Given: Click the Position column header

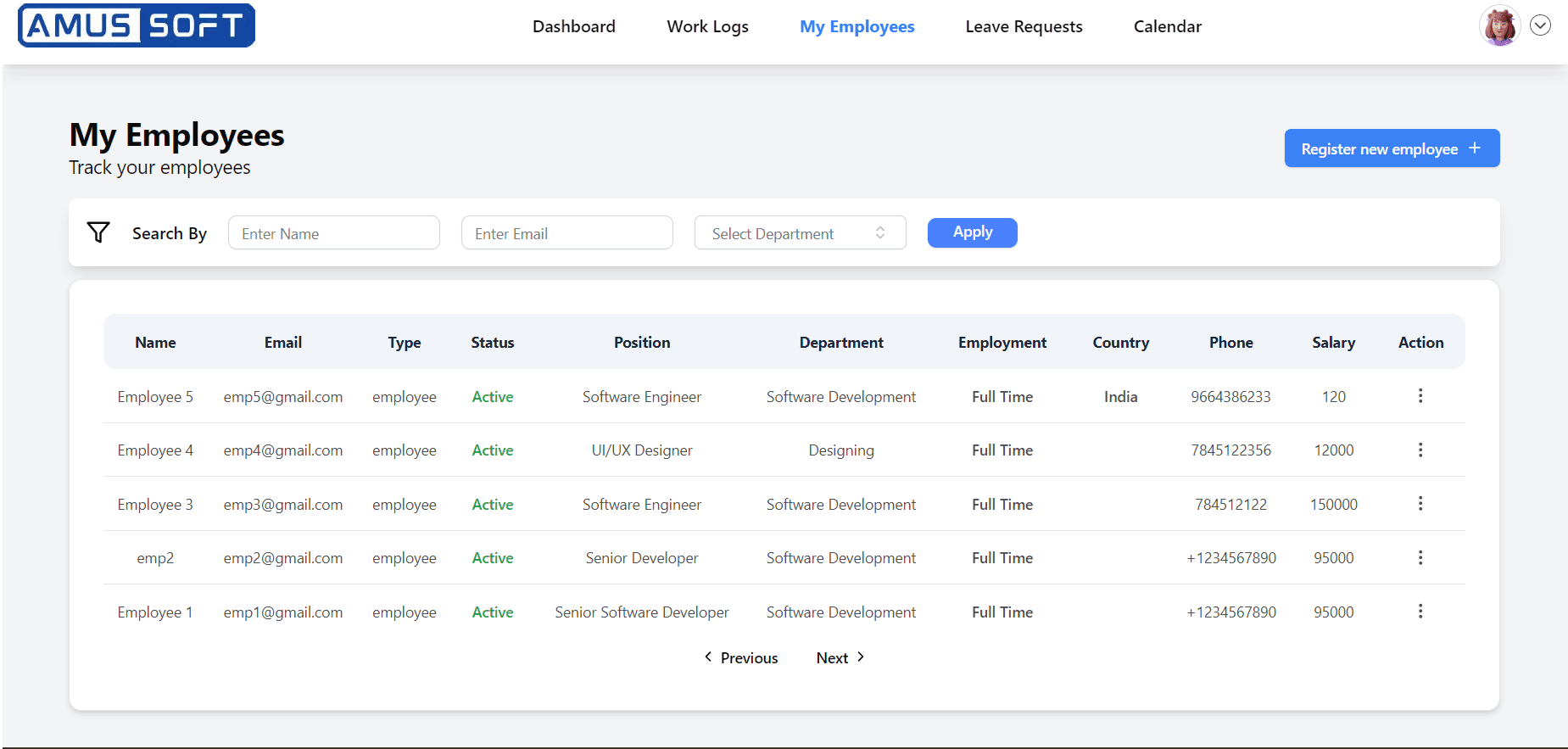Looking at the screenshot, I should 642,343.
